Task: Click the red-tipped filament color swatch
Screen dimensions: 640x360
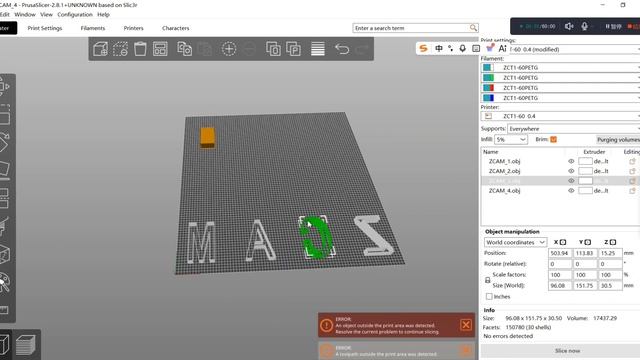Action: coord(488,88)
